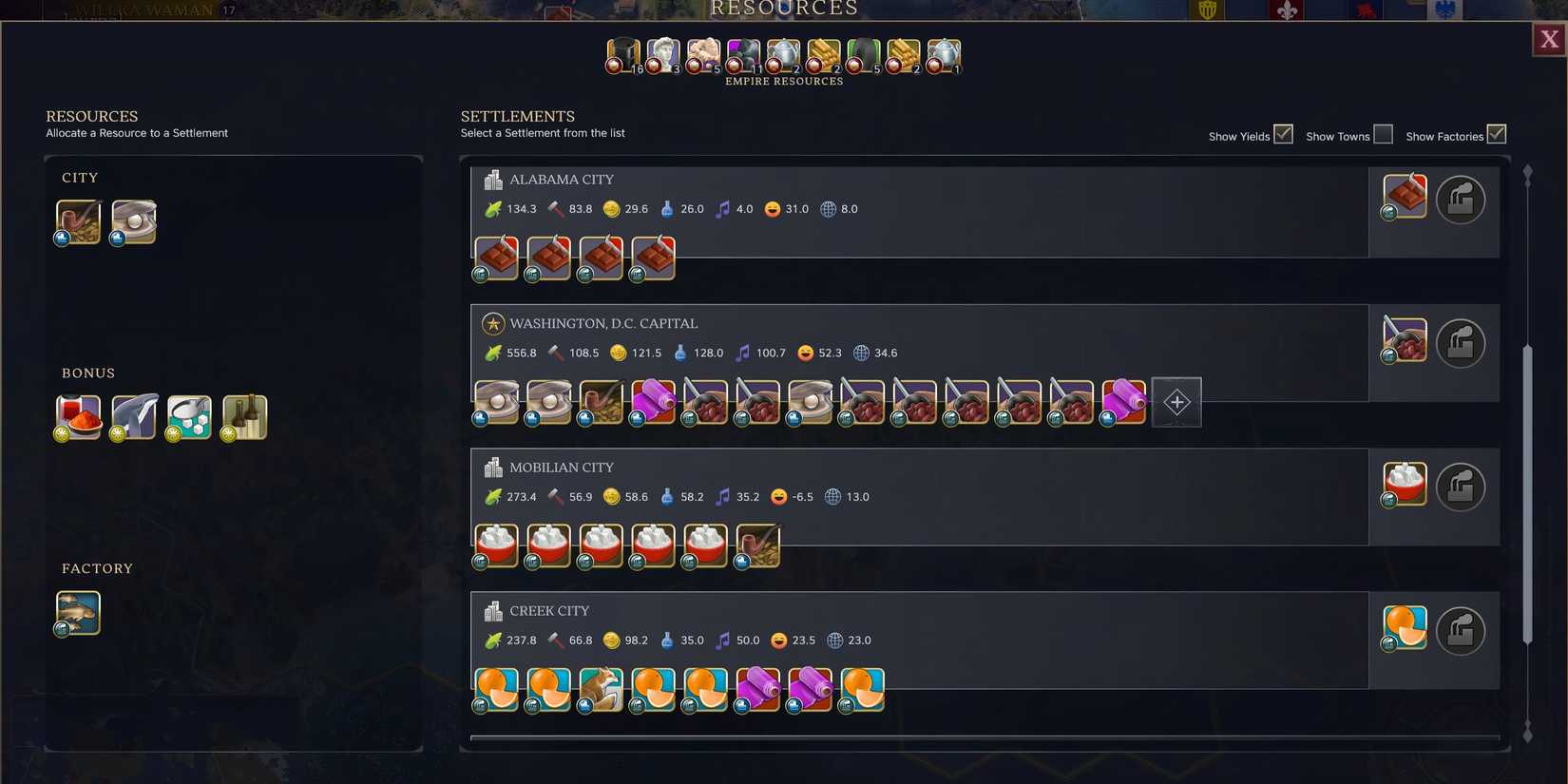Viewport: 1568px width, 784px height.
Task: Click scrollbar down arrow of settlements list
Action: (1528, 731)
